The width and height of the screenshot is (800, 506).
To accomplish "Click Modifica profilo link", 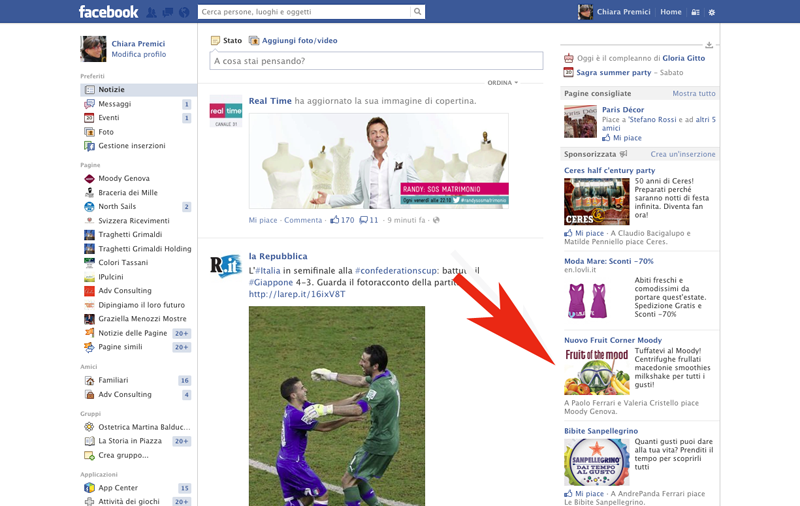I will pyautogui.click(x=139, y=54).
